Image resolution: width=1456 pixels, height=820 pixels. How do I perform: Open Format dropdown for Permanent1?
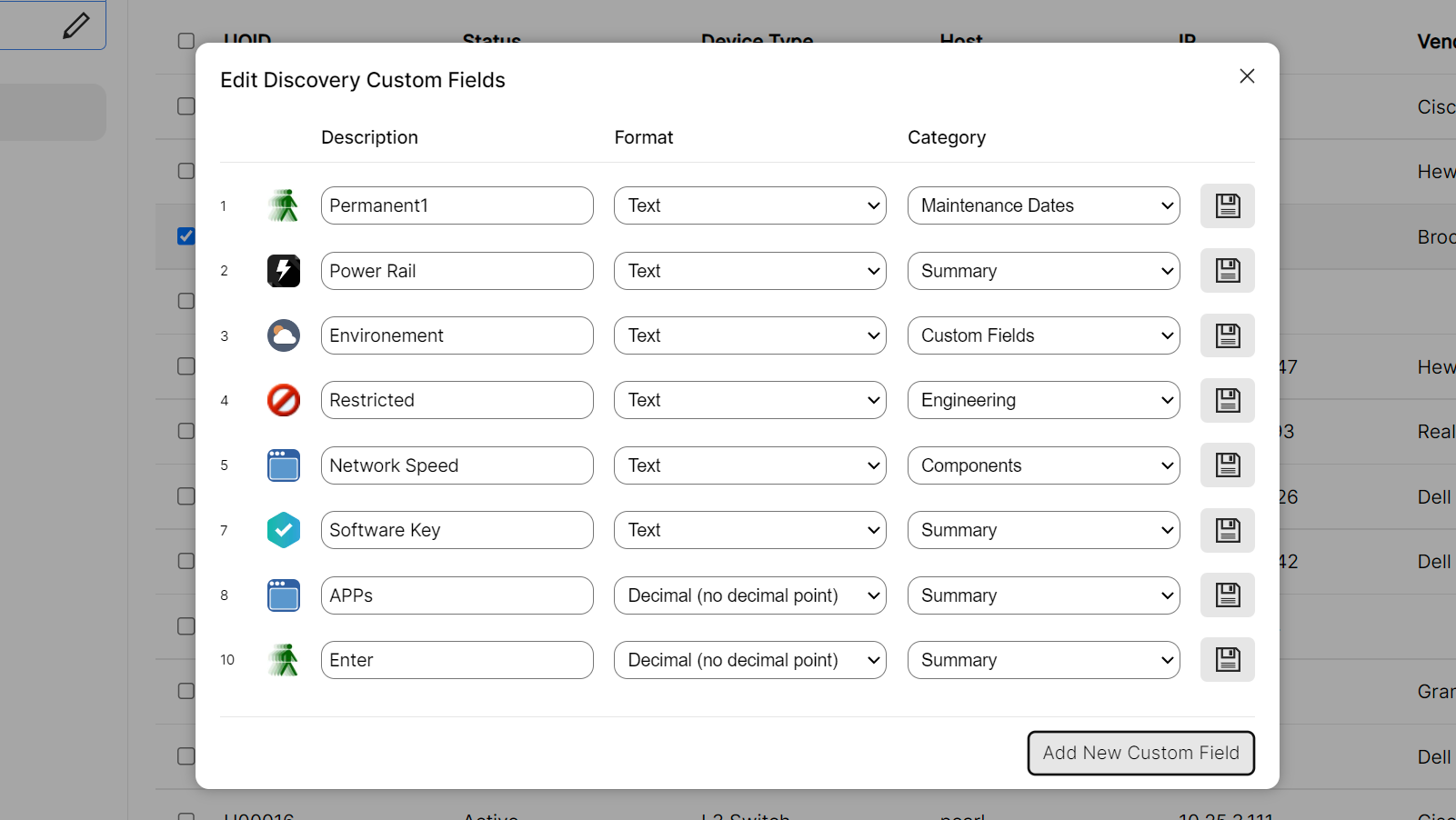click(750, 205)
